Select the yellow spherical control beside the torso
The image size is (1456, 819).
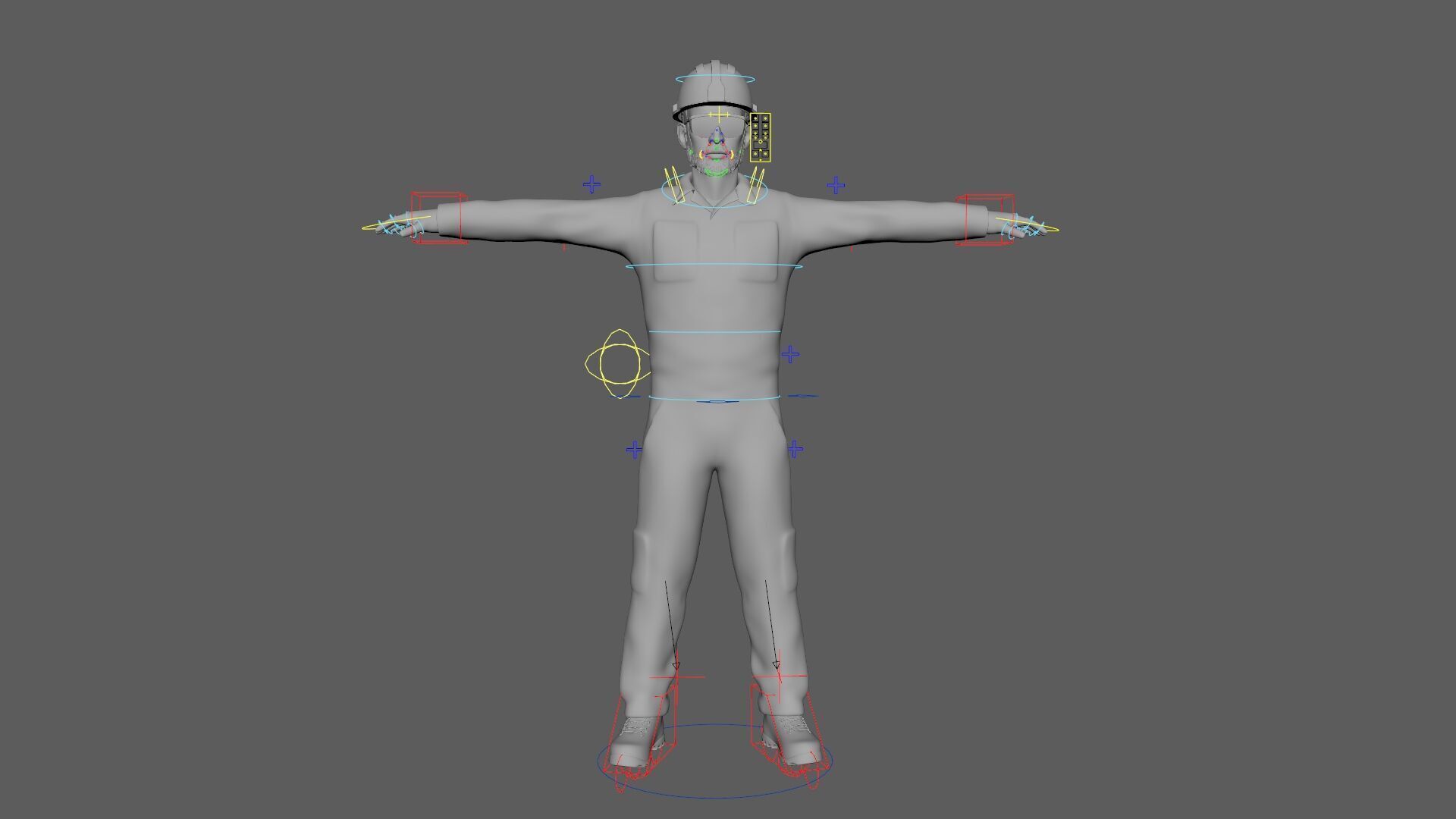(x=618, y=363)
